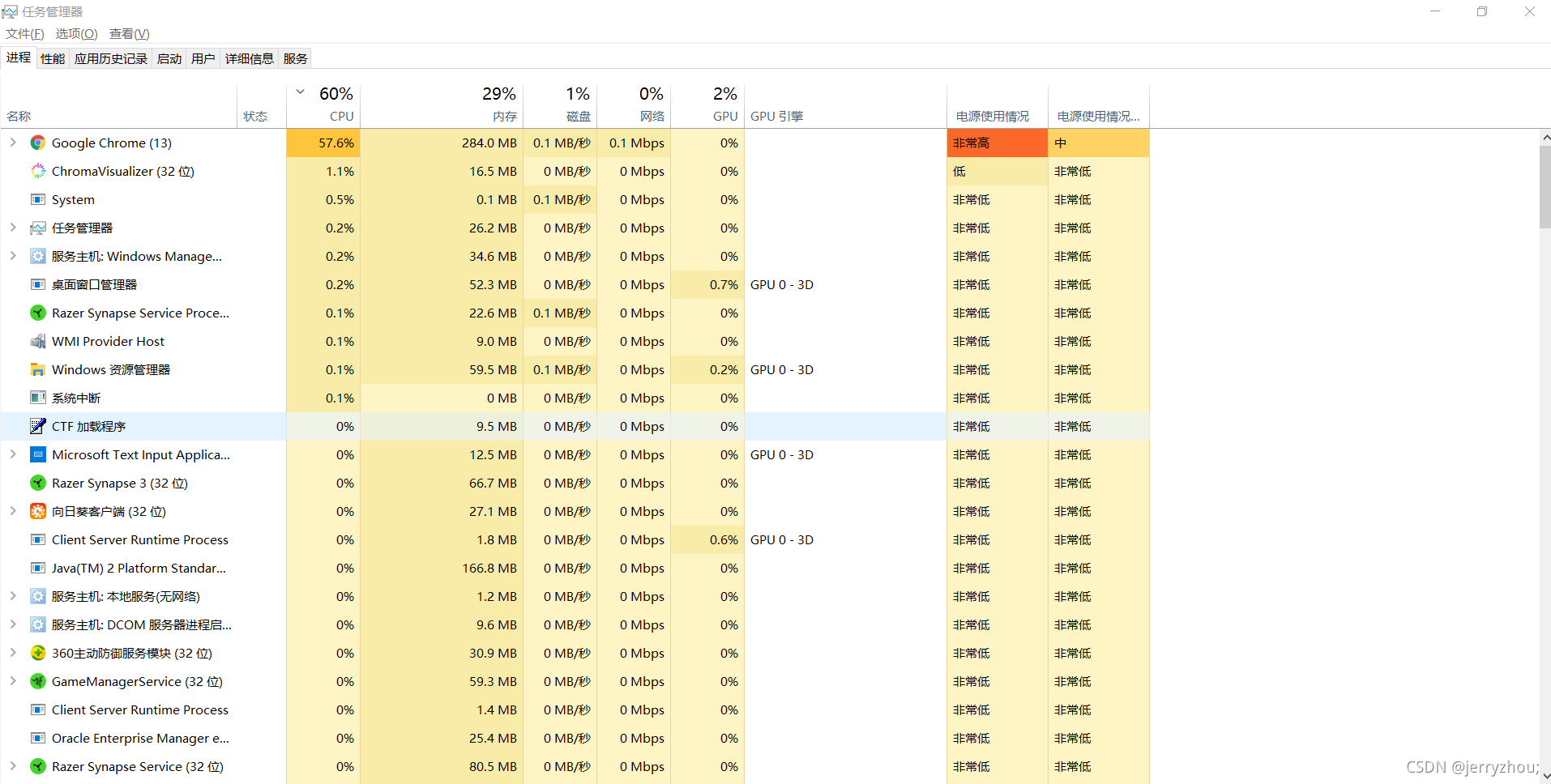Sort by the 磁盘 column header
This screenshot has height=784, width=1551.
click(x=560, y=105)
